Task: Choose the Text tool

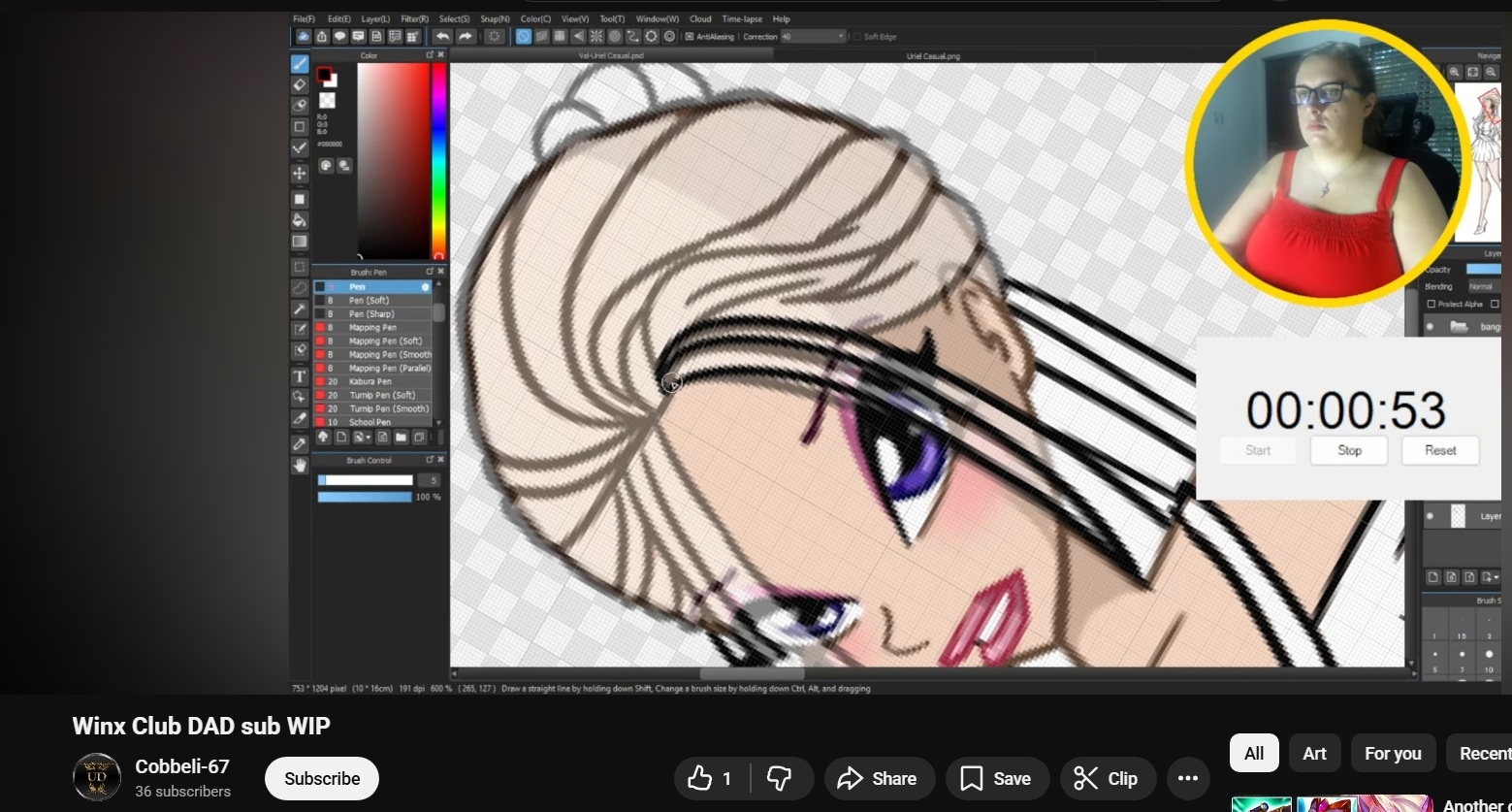Action: 300,376
